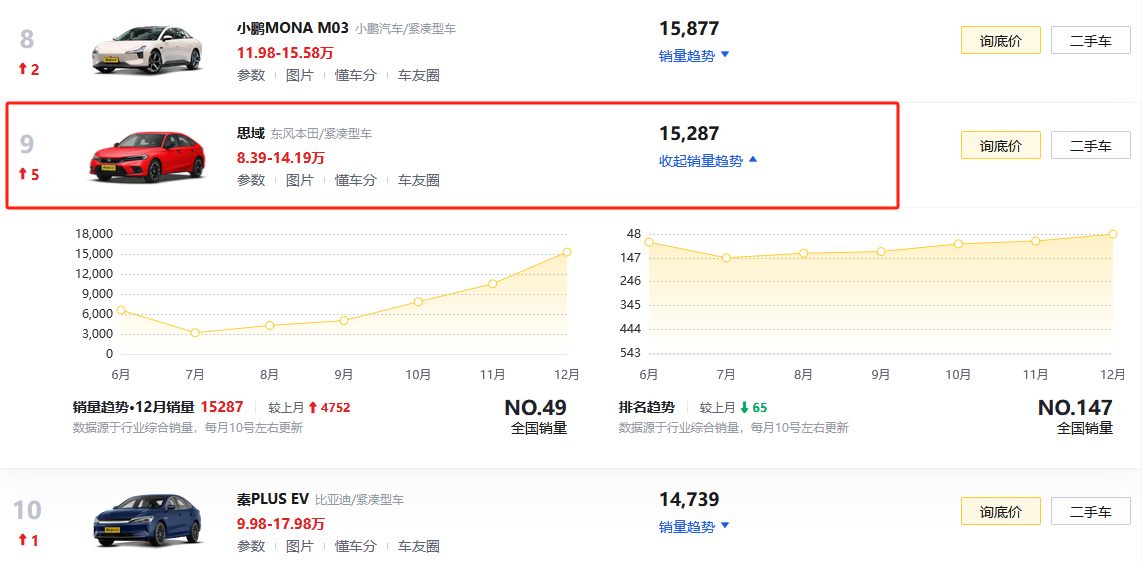The image size is (1142, 567).
Task: Open 参数 link for 思域
Action: click(251, 180)
